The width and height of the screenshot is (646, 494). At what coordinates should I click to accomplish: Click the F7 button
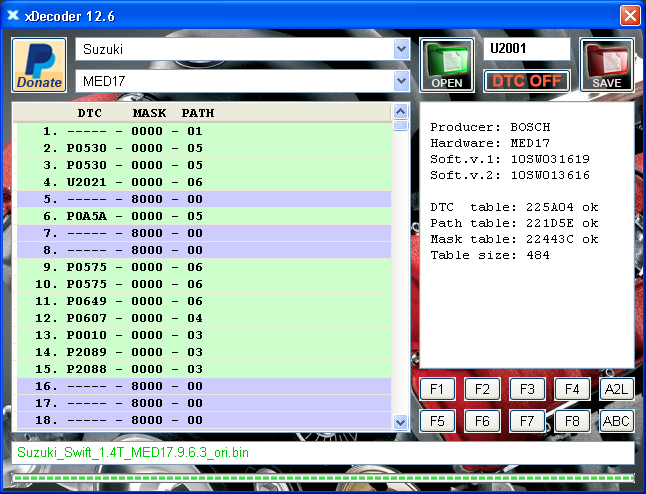(527, 421)
